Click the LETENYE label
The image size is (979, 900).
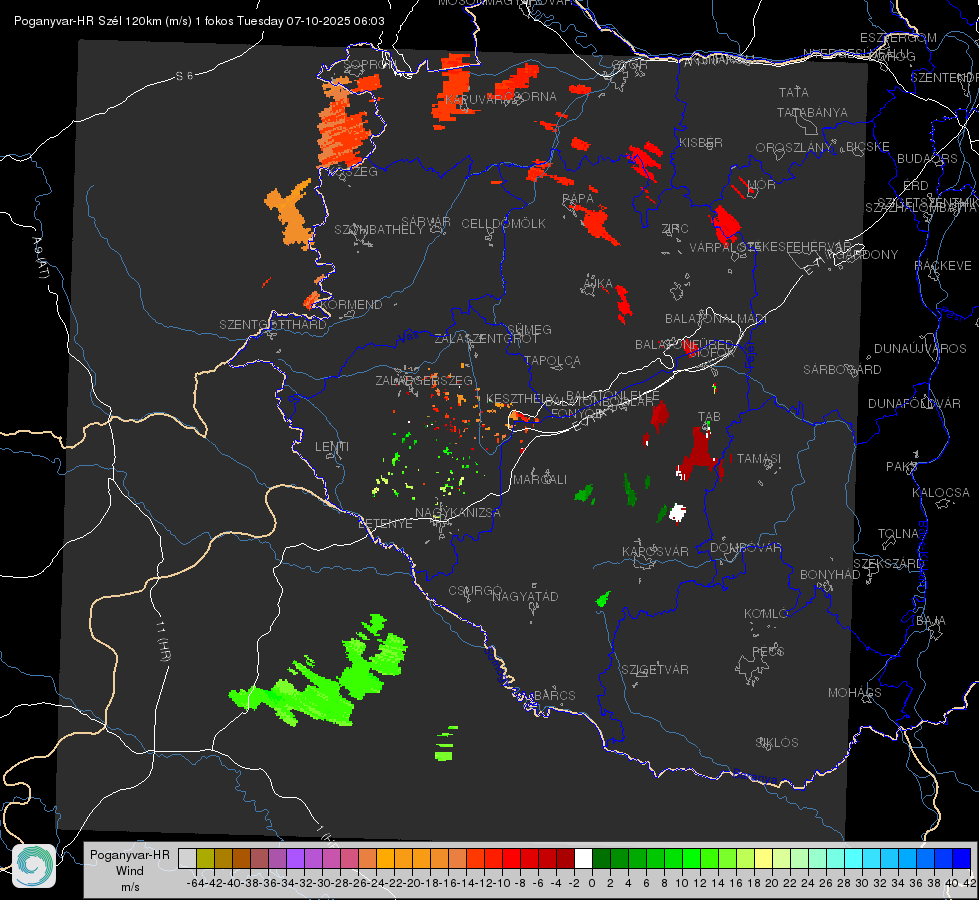point(385,524)
